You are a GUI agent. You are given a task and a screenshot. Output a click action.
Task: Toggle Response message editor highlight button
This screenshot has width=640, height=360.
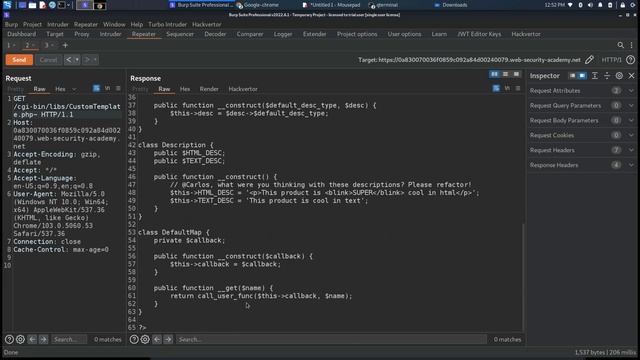[x=496, y=88]
